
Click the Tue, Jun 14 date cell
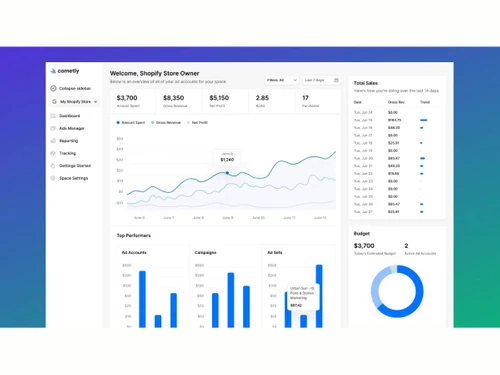click(x=363, y=112)
